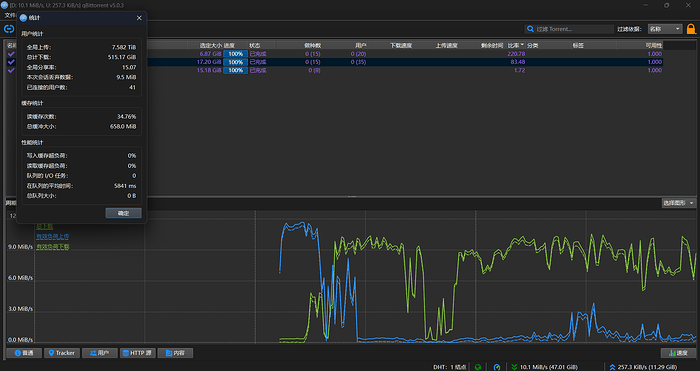Toggle the 速度 graph button

678,353
